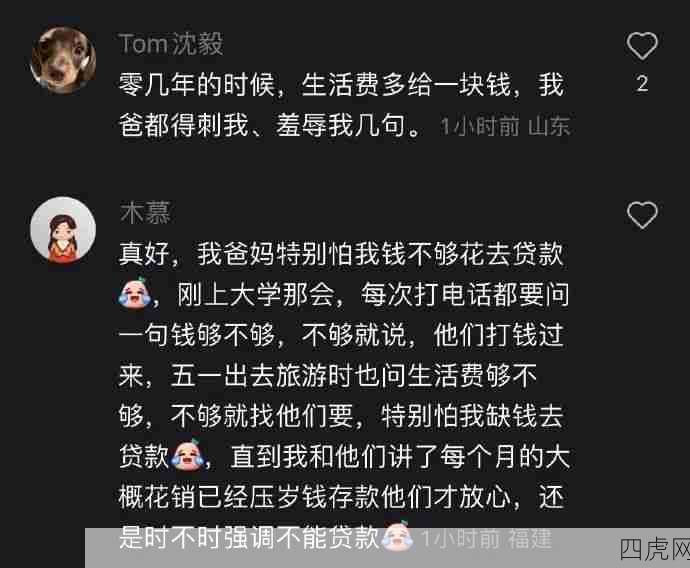Click the like count 2 under the heart

[x=642, y=84]
